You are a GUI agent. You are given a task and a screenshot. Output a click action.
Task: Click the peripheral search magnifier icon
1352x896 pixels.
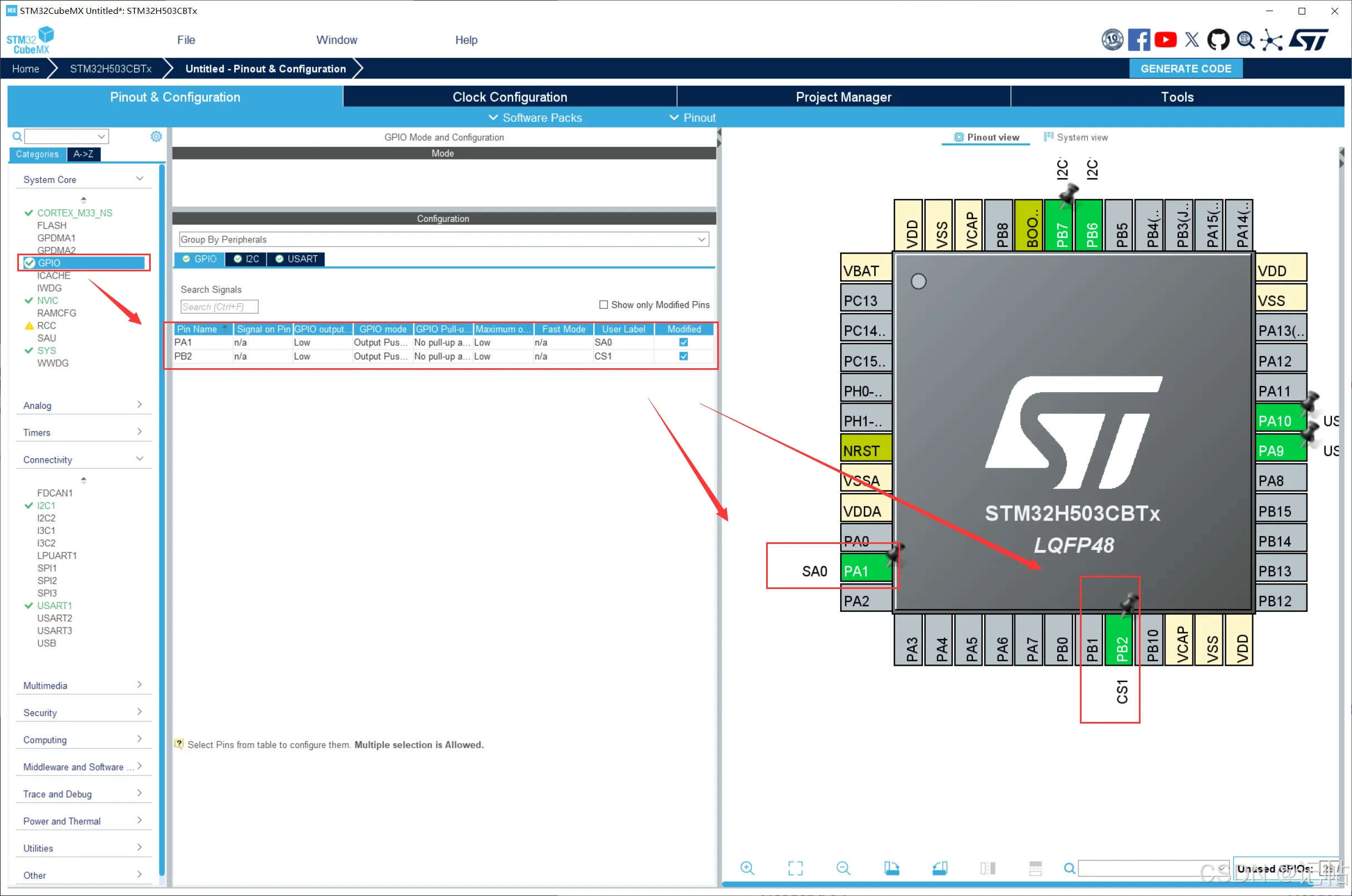tap(17, 137)
